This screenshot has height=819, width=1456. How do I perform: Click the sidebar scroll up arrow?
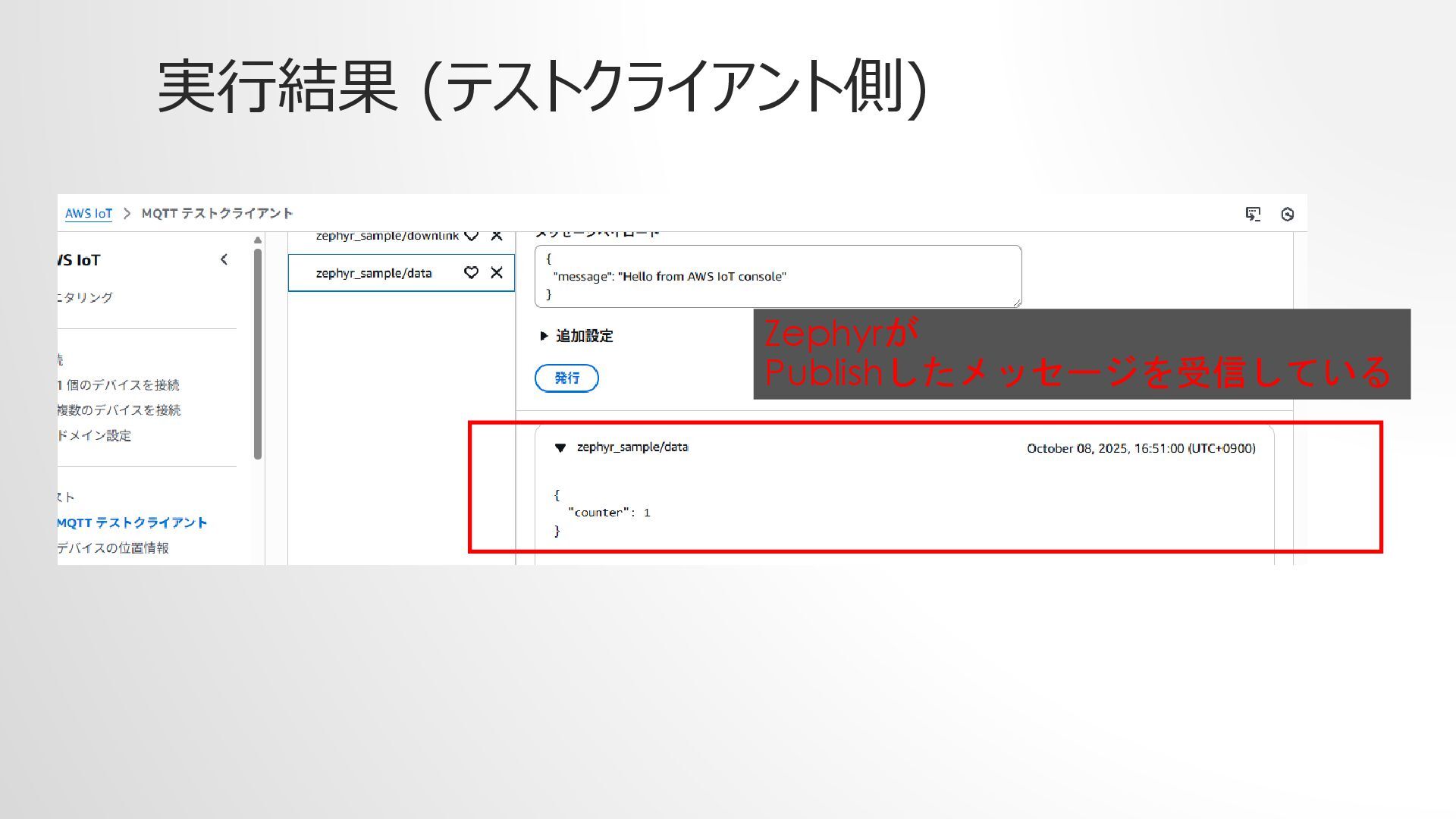pos(258,240)
